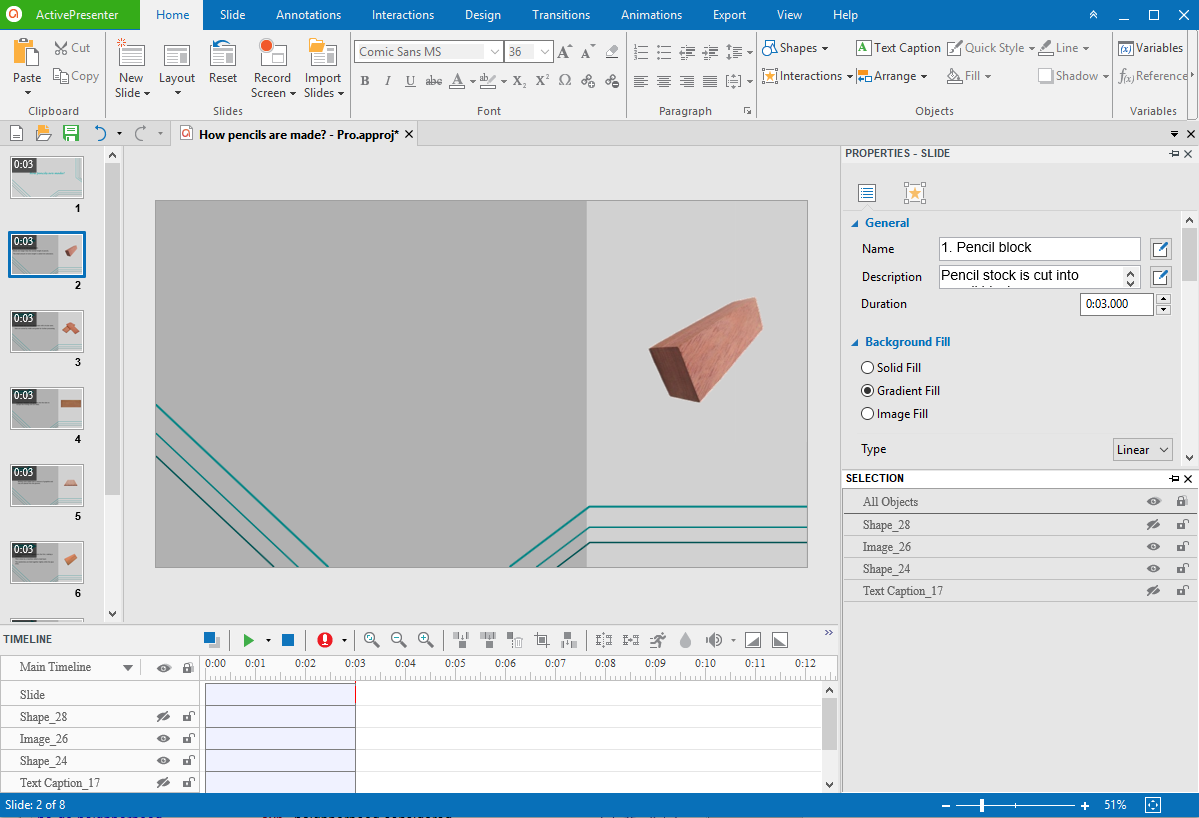This screenshot has width=1199, height=818.
Task: Click the text highlight color swatch
Action: [x=488, y=80]
